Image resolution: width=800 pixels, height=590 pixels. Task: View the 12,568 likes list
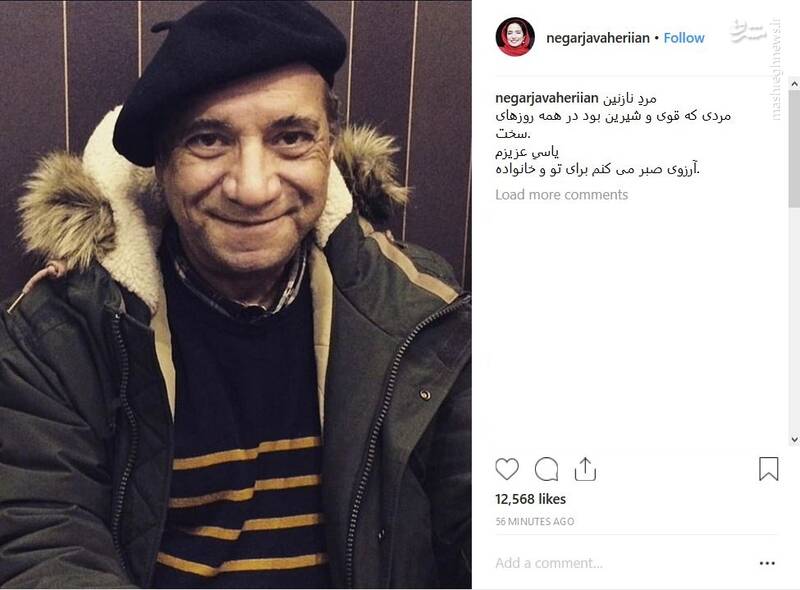pyautogui.click(x=530, y=499)
